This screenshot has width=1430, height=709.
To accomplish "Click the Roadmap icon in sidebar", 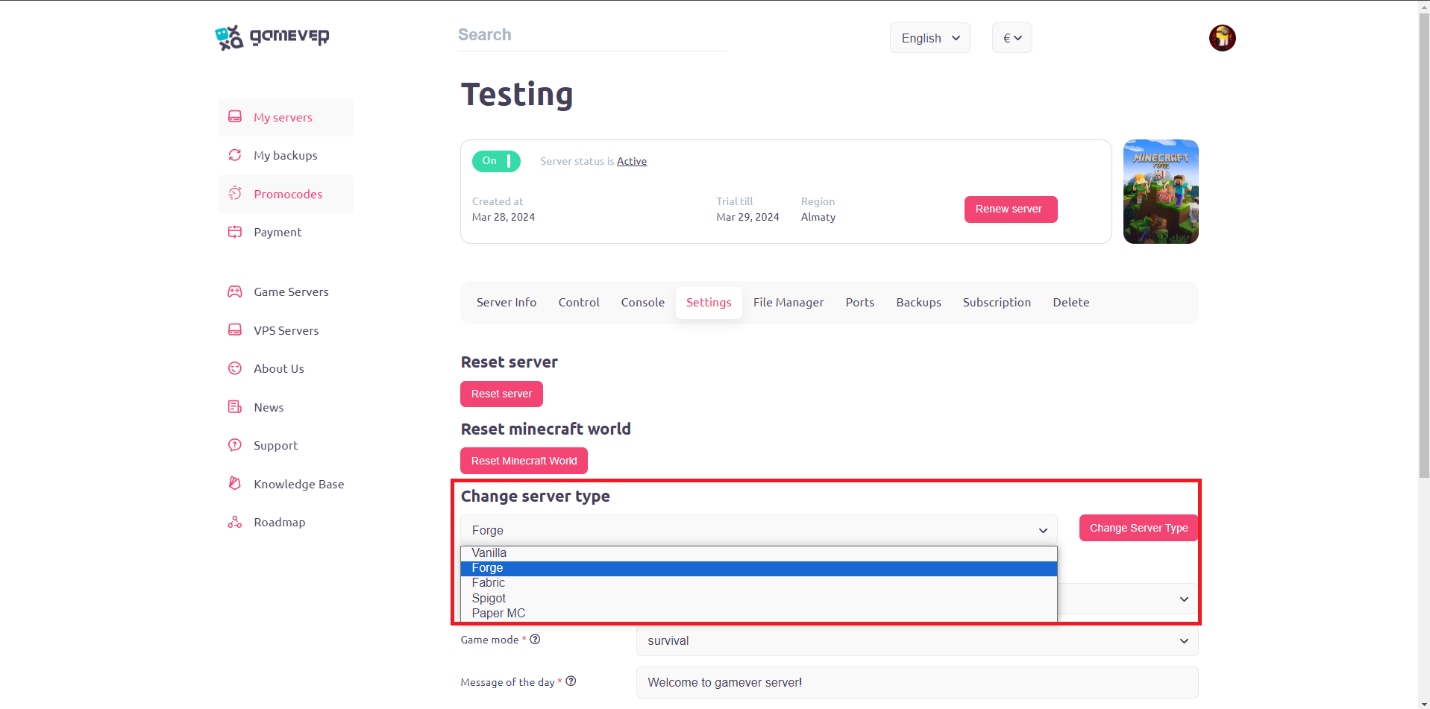I will coord(235,522).
